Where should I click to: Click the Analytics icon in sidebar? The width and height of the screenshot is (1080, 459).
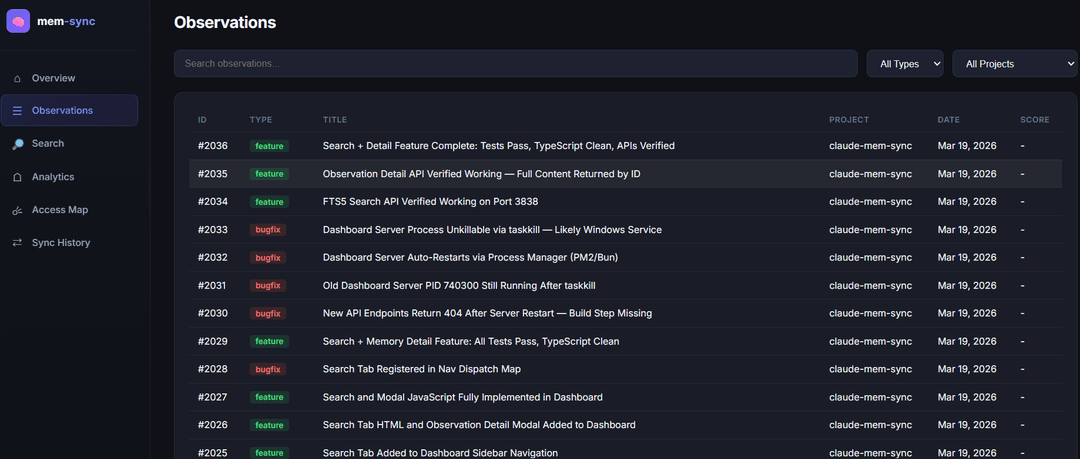point(17,177)
